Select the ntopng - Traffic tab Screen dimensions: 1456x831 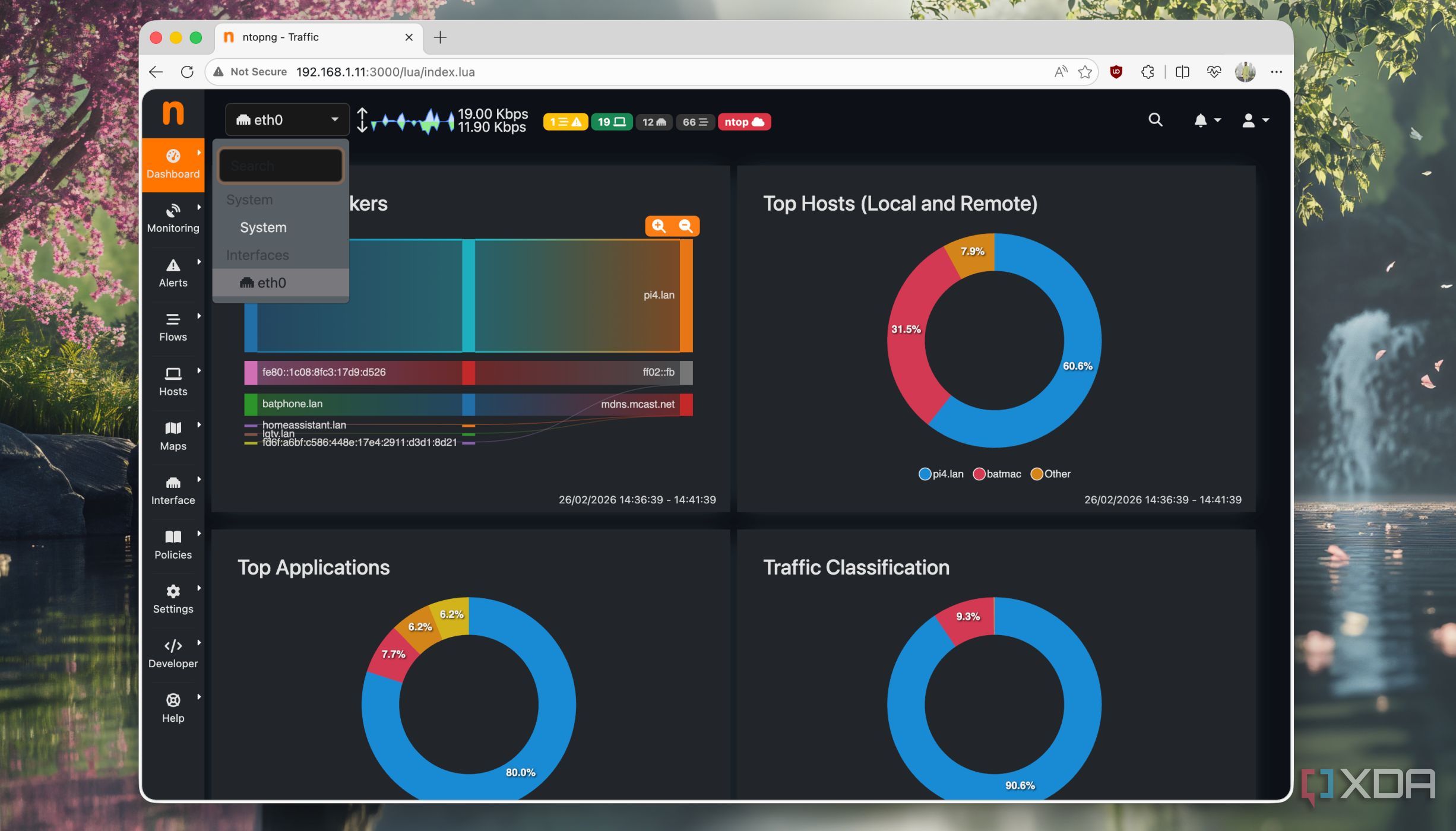(319, 37)
